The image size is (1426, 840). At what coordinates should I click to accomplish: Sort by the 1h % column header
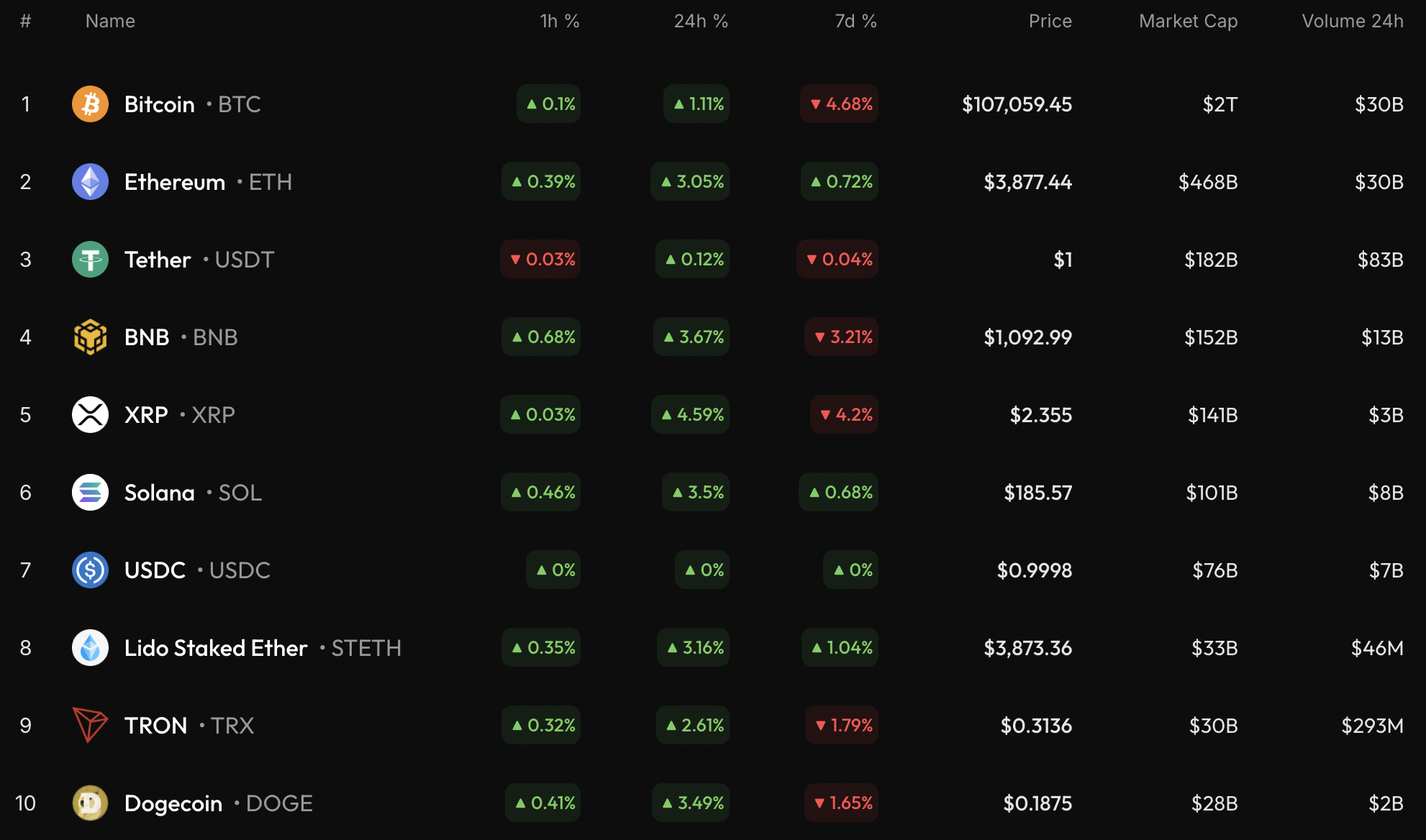coord(559,22)
